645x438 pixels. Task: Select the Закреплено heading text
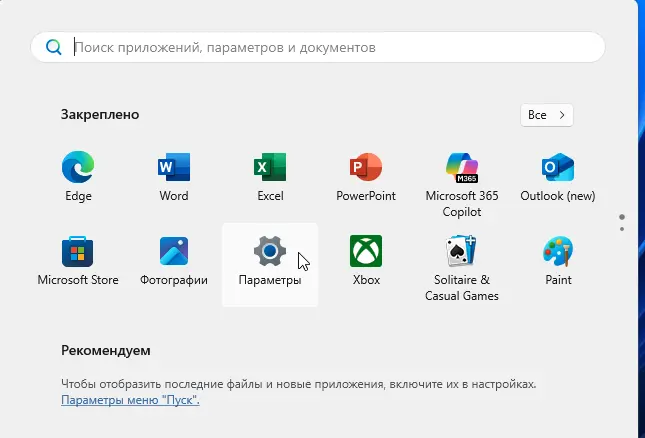tap(100, 114)
